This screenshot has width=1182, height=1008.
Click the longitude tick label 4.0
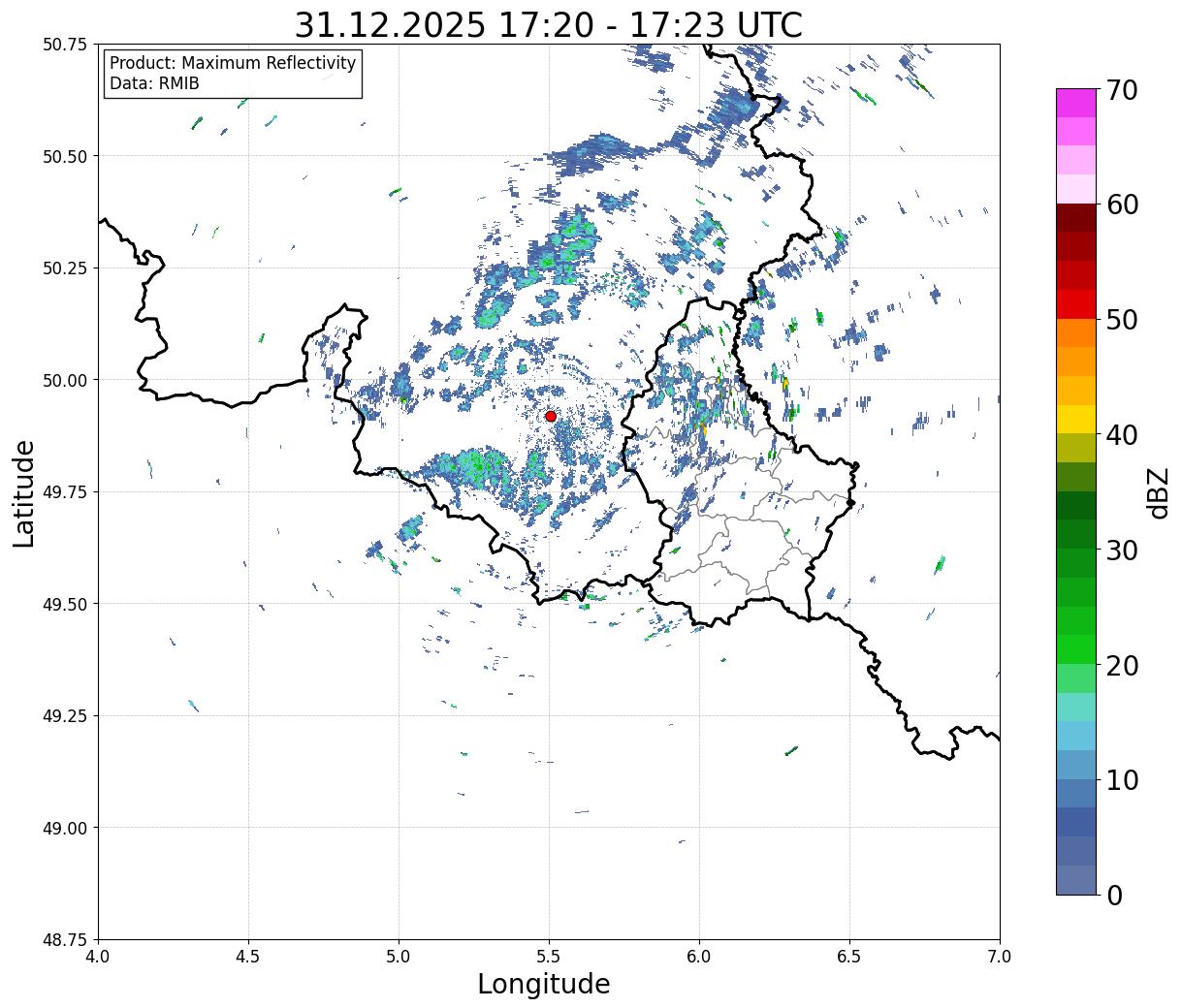[98, 957]
